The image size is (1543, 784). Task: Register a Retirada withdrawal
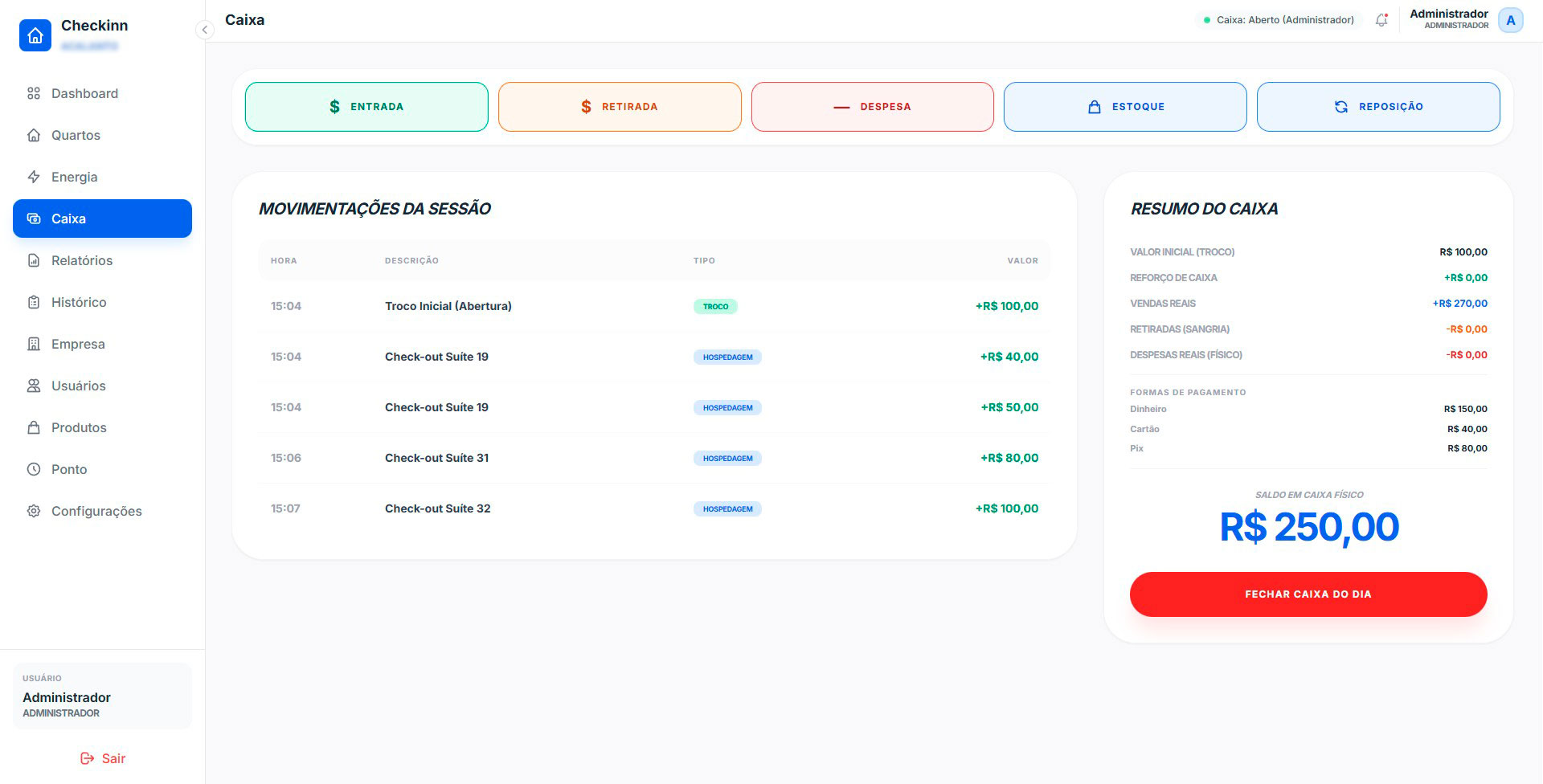620,106
